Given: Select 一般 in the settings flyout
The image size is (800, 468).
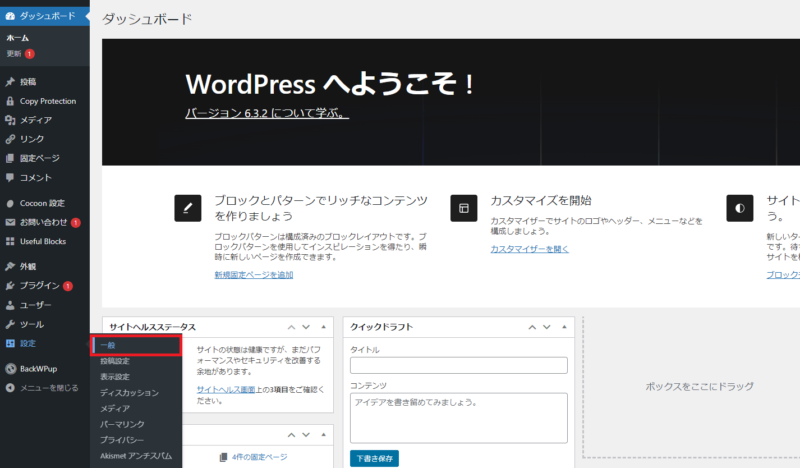Looking at the screenshot, I should click(137, 346).
